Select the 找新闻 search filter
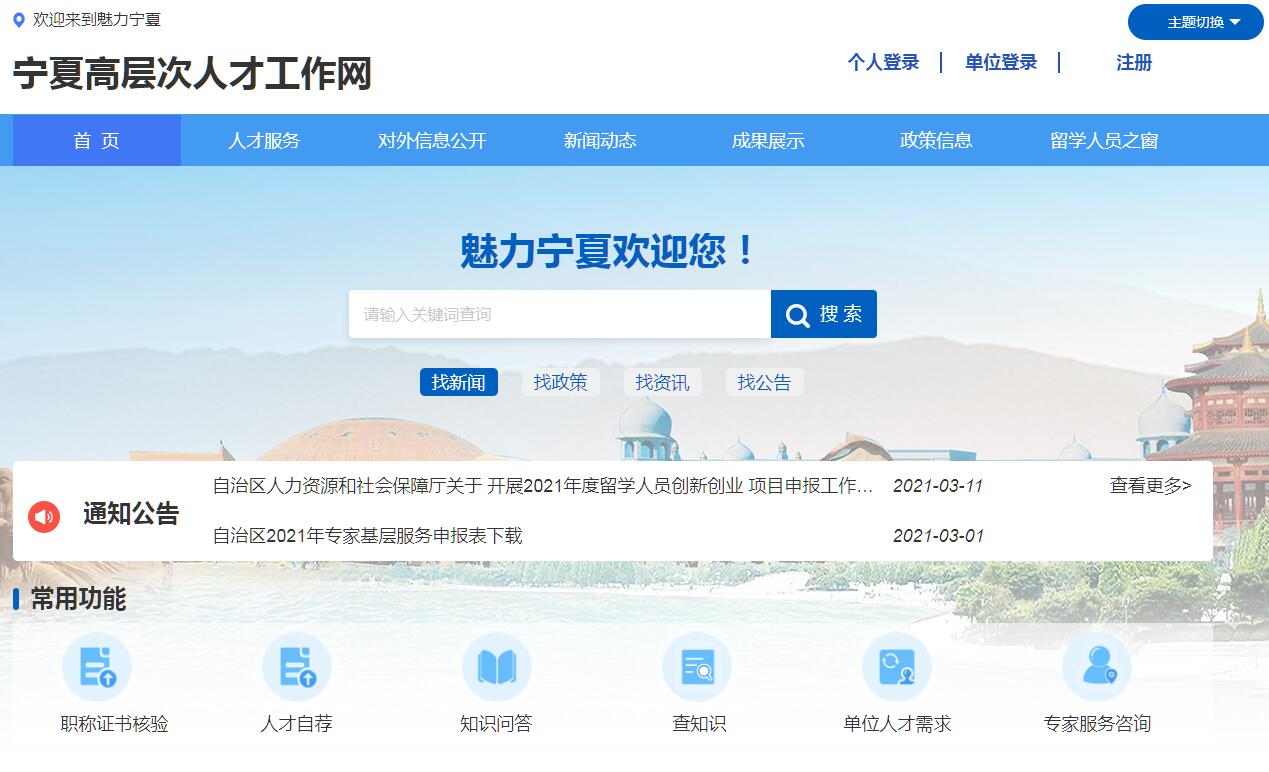This screenshot has height=772, width=1269. (459, 382)
